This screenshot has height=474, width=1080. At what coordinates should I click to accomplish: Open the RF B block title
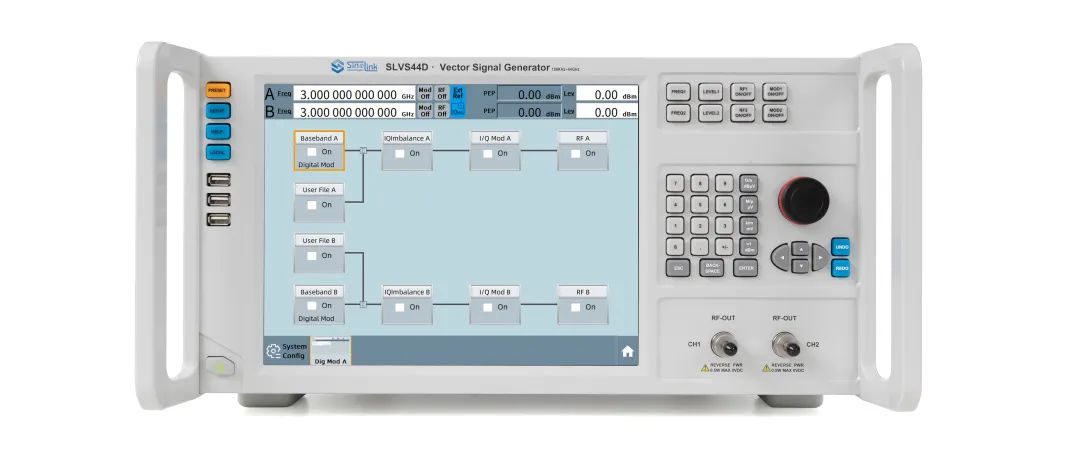point(583,292)
